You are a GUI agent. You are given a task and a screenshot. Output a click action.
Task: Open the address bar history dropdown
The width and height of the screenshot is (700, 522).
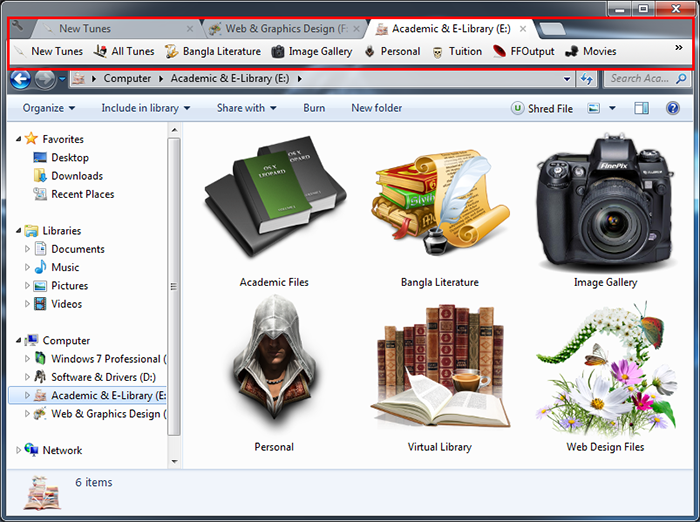click(567, 79)
